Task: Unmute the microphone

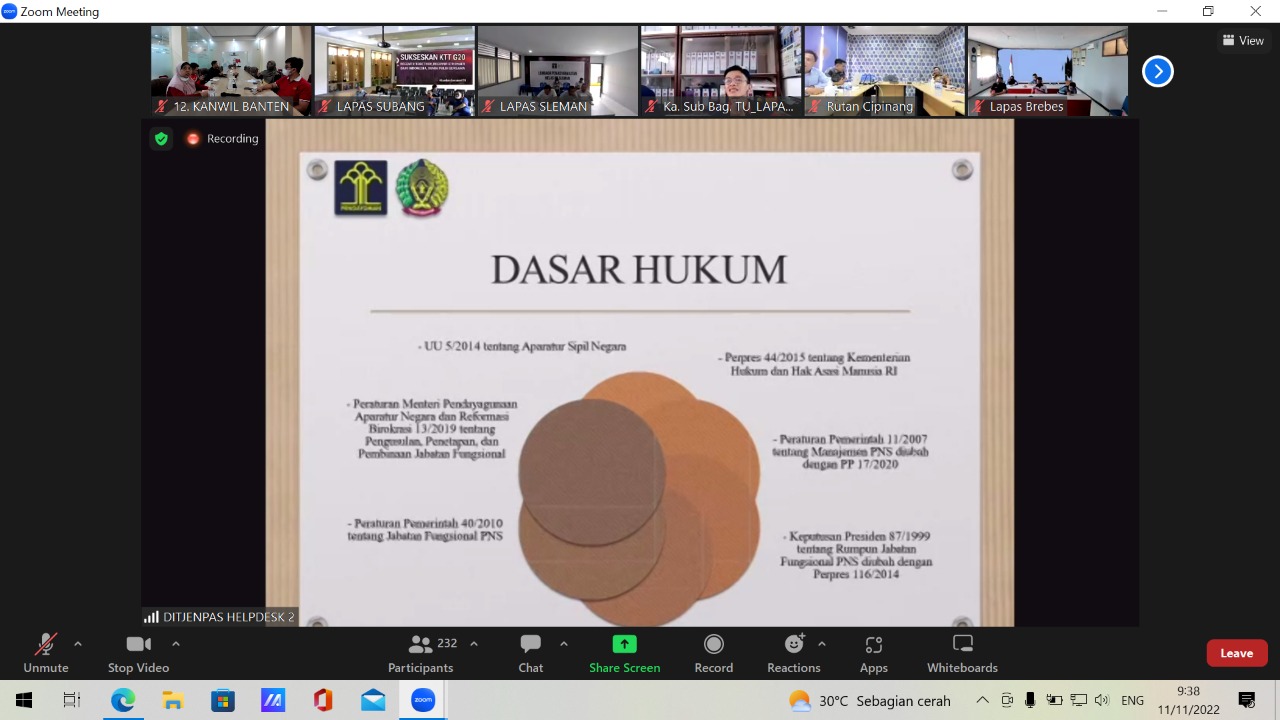Action: click(x=46, y=654)
